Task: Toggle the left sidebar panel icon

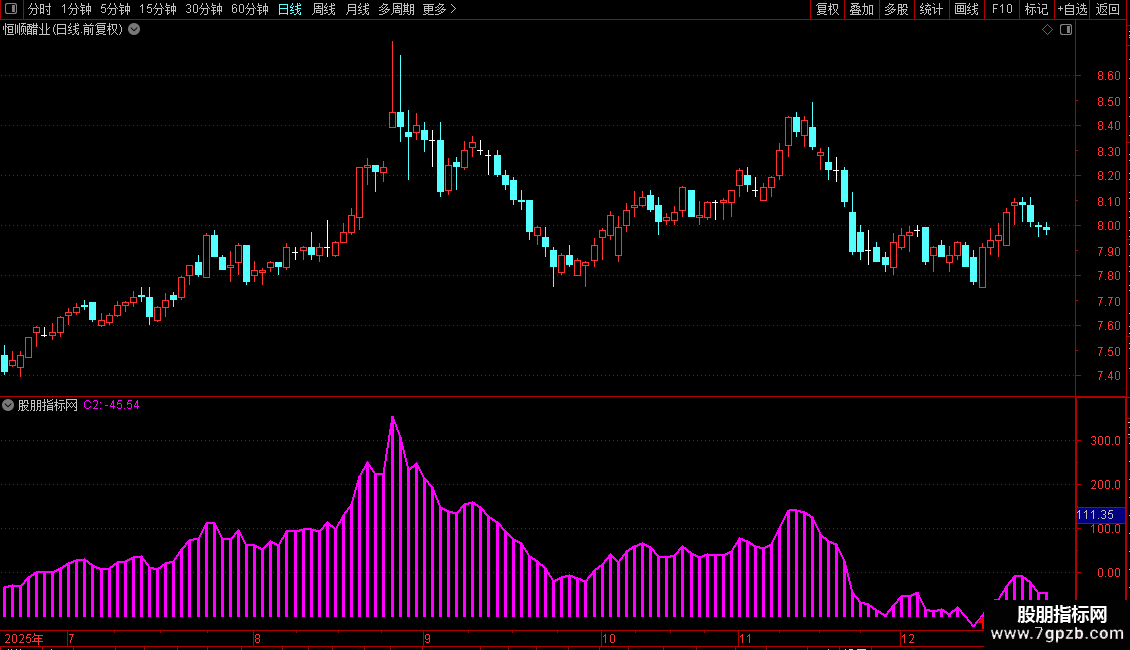Action: 11,9
